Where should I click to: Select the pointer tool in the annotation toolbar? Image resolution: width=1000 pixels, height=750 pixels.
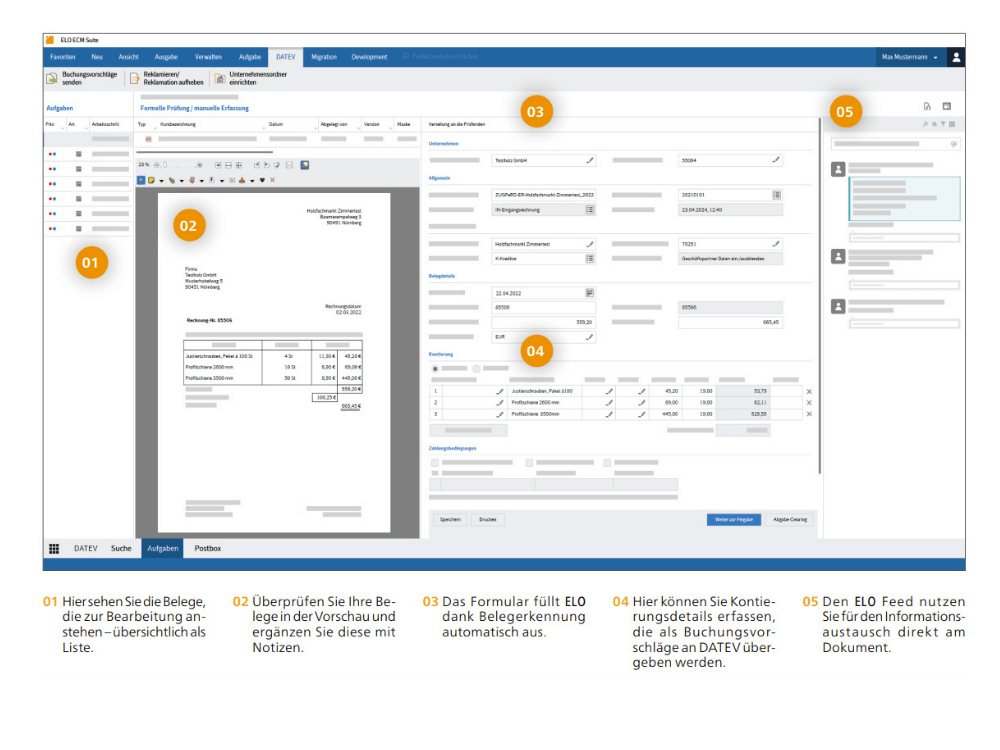coord(142,180)
